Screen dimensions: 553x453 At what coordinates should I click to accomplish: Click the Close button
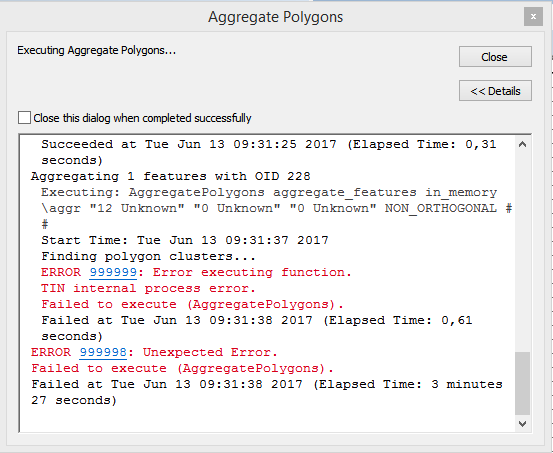pyautogui.click(x=495, y=56)
